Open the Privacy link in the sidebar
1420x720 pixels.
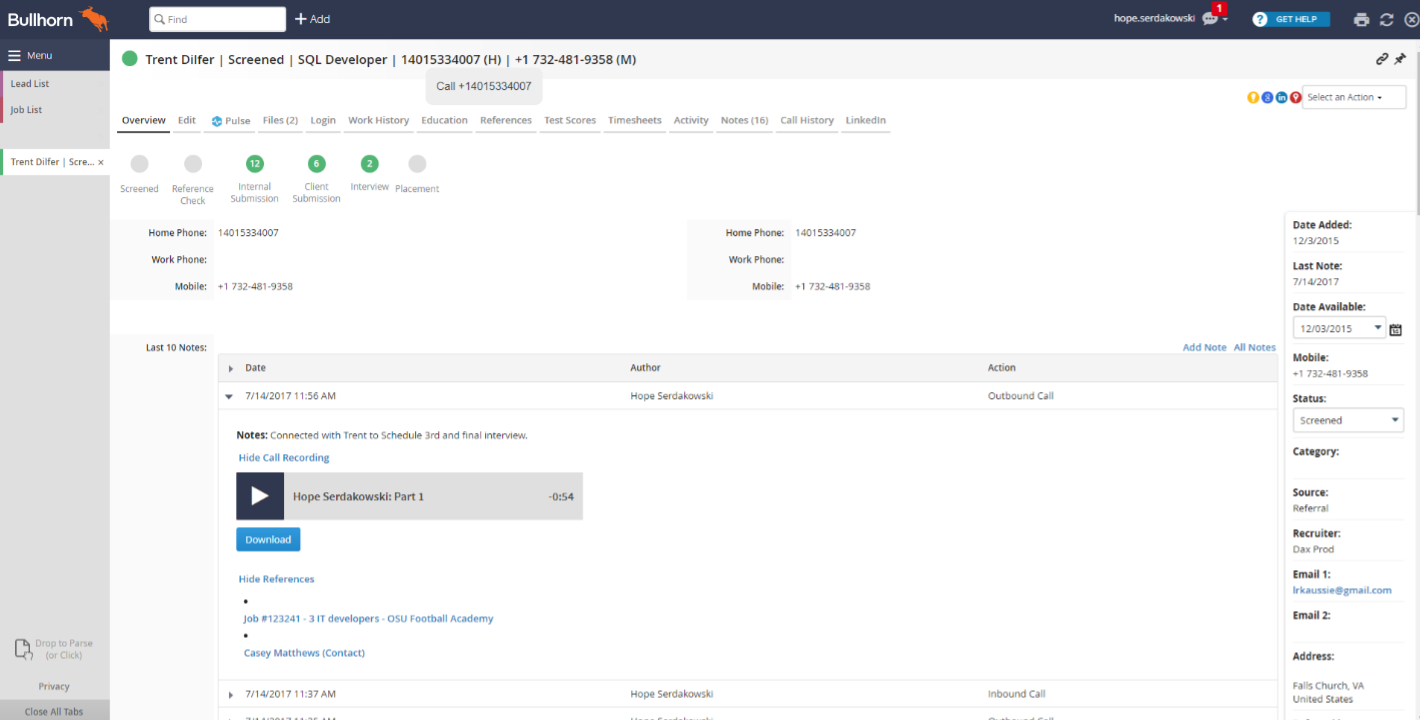click(54, 687)
